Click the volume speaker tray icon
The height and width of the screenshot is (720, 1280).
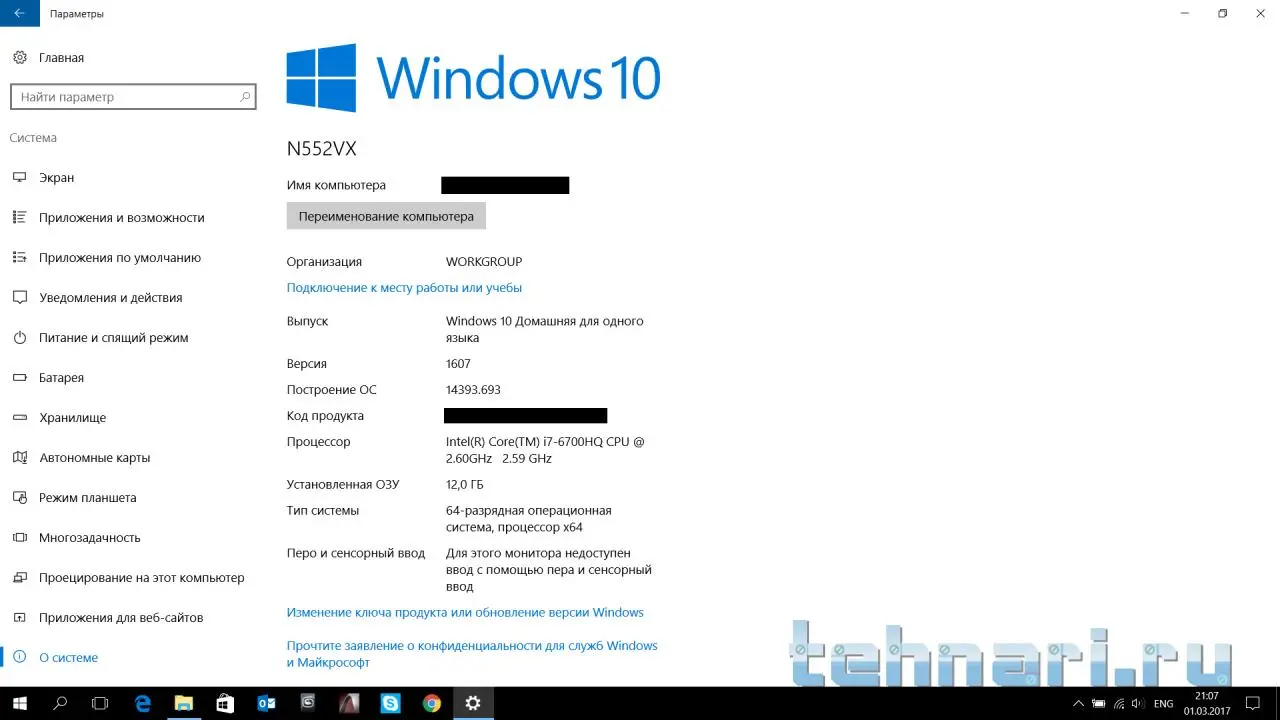click(x=1139, y=704)
